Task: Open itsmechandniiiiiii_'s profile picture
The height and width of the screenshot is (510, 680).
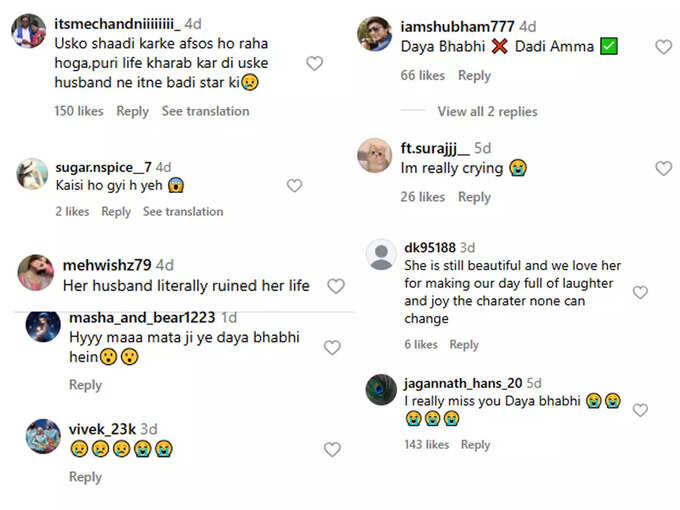Action: tap(29, 31)
